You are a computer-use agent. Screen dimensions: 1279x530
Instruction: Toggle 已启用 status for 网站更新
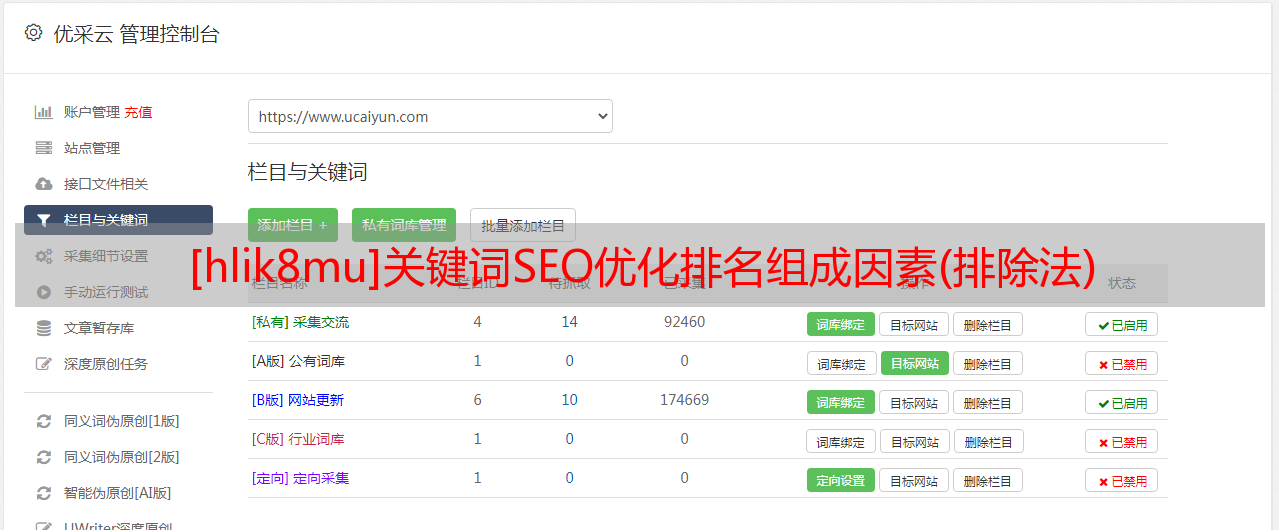pos(1121,402)
